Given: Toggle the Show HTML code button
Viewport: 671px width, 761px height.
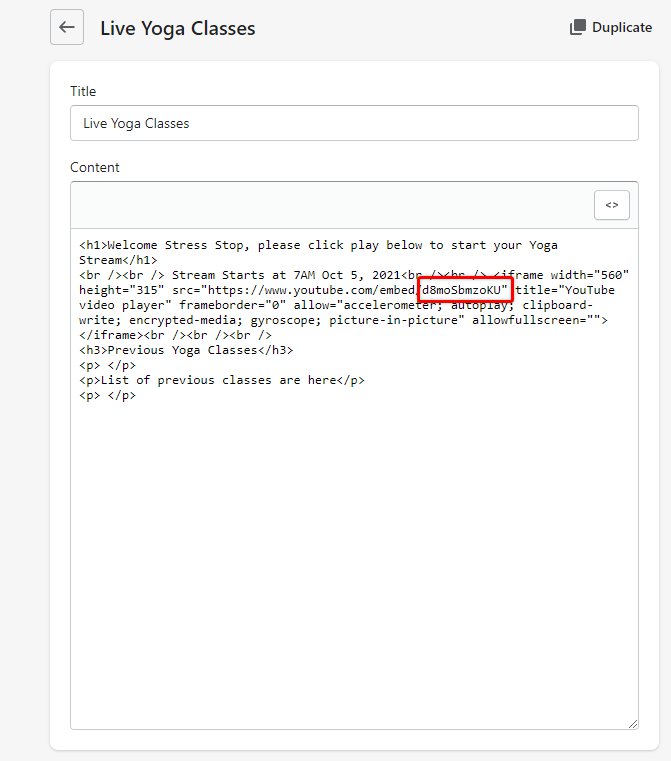Looking at the screenshot, I should [611, 204].
